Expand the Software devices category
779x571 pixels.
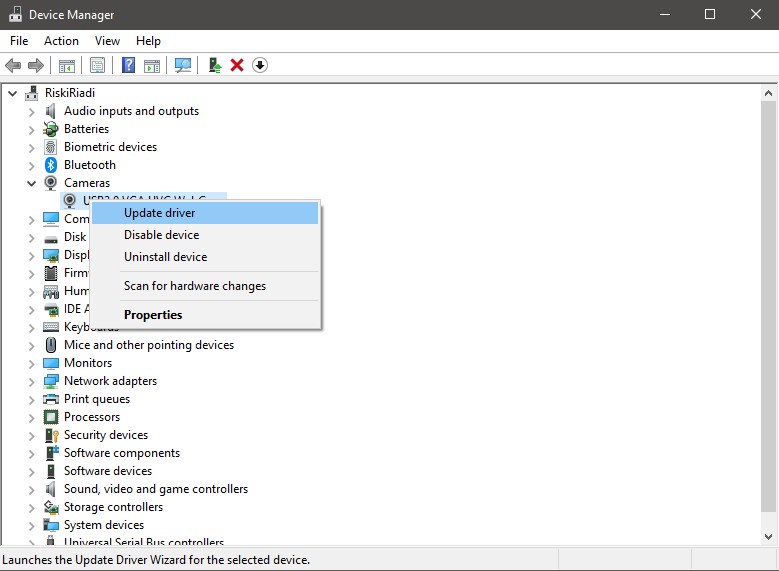31,471
